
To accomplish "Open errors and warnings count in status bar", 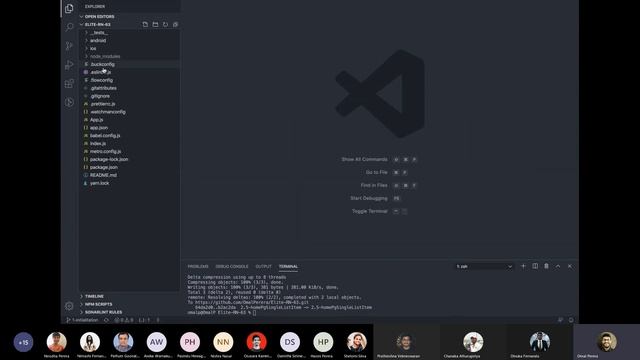I will tap(124, 320).
